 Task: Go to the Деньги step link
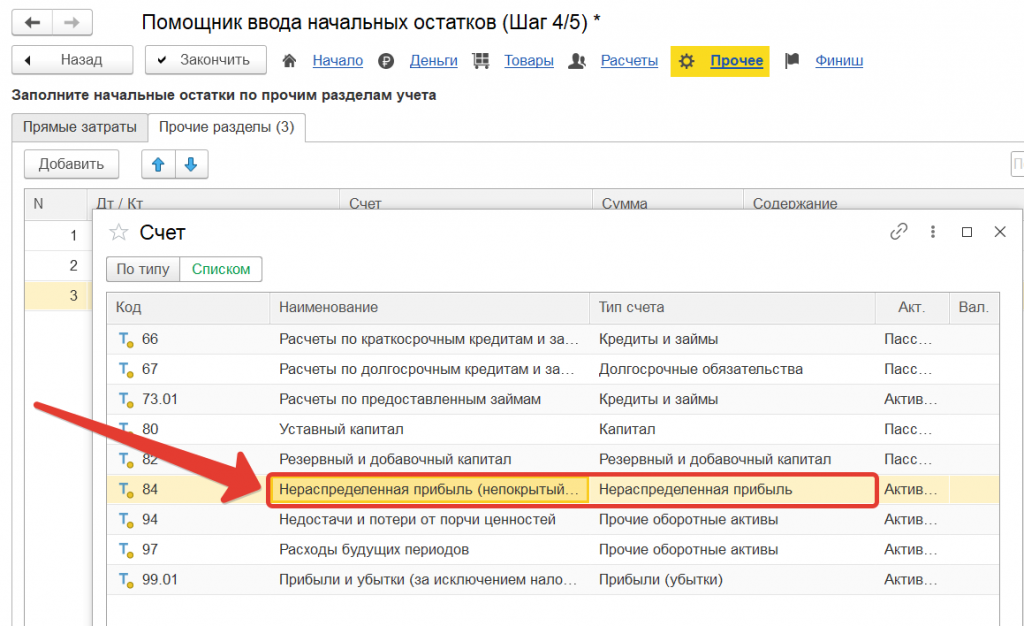point(433,60)
